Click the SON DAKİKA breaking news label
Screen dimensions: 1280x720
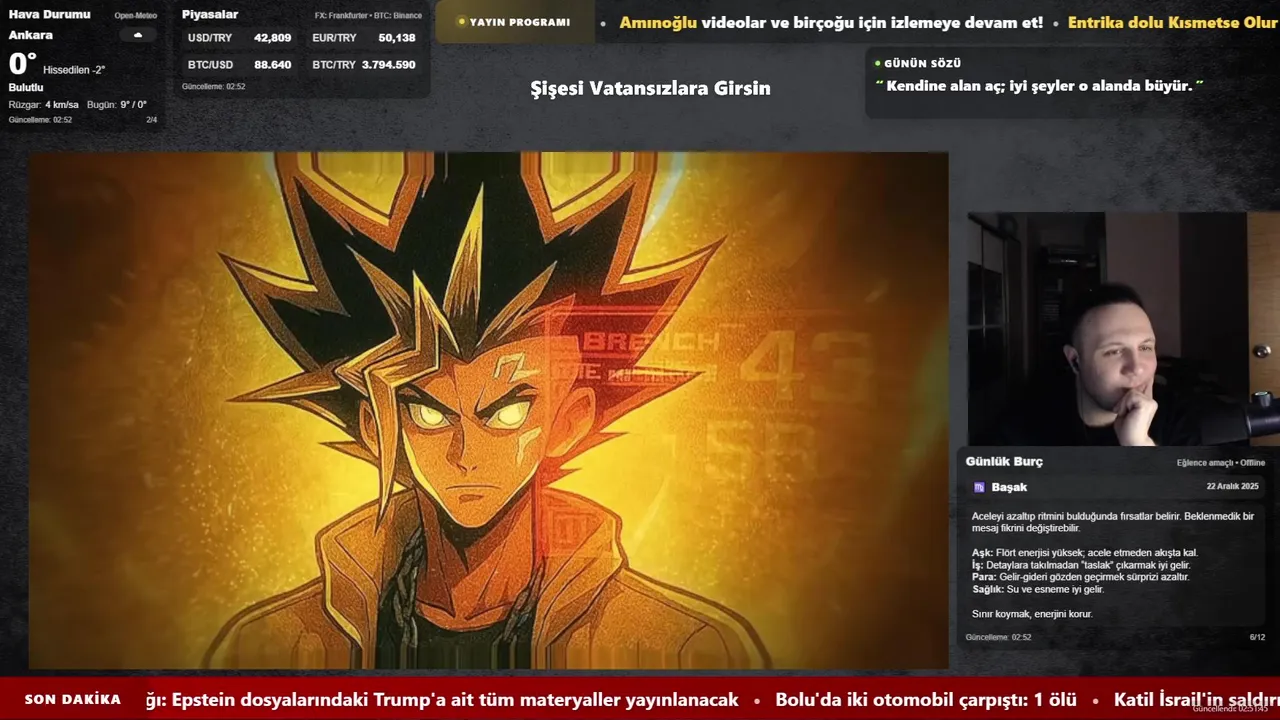[73, 699]
